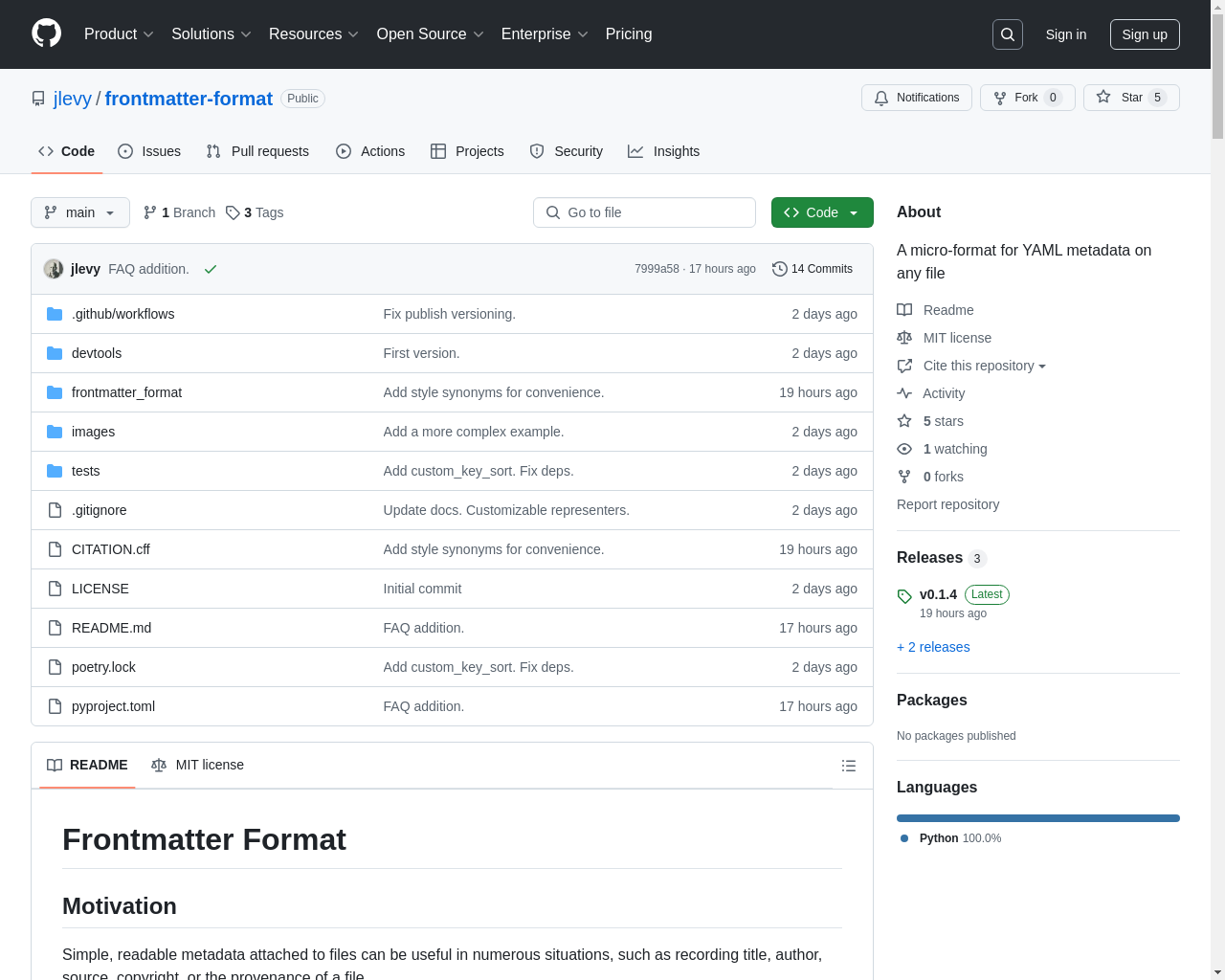Expand the Enterprise menu
This screenshot has width=1225, height=980.
[546, 34]
